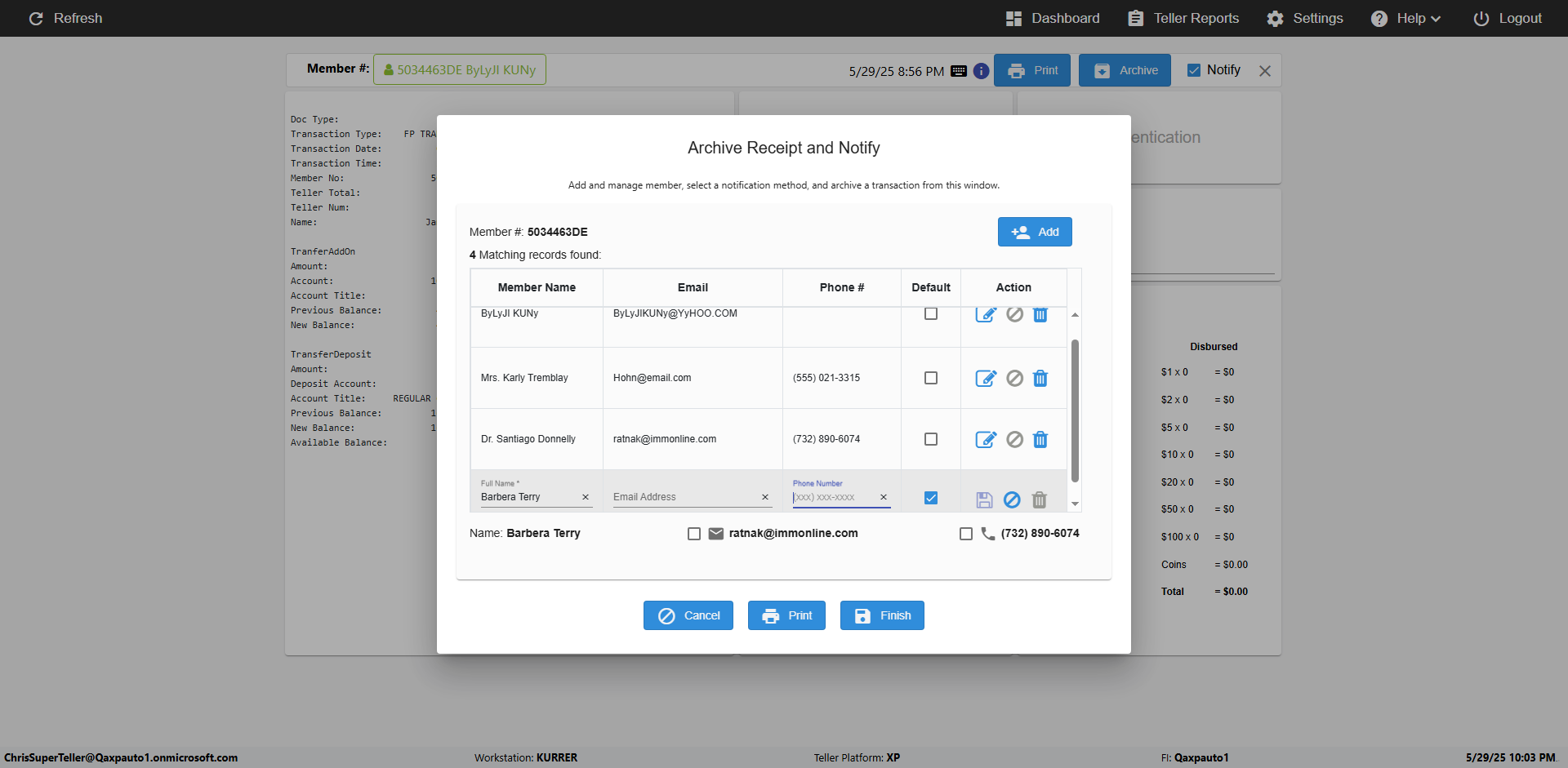
Task: Click the member chip 5034463DE ByLyJI KUNy
Action: click(460, 69)
